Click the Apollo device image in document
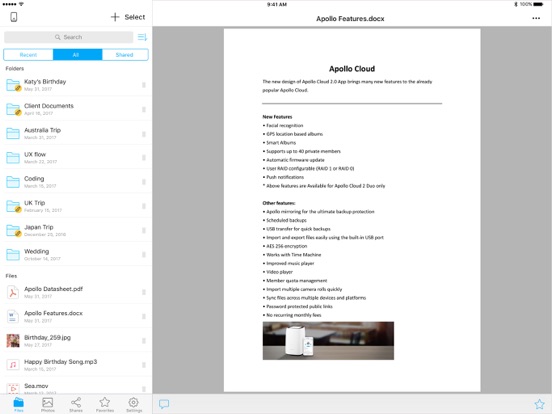The image size is (552, 414). [x=328, y=341]
